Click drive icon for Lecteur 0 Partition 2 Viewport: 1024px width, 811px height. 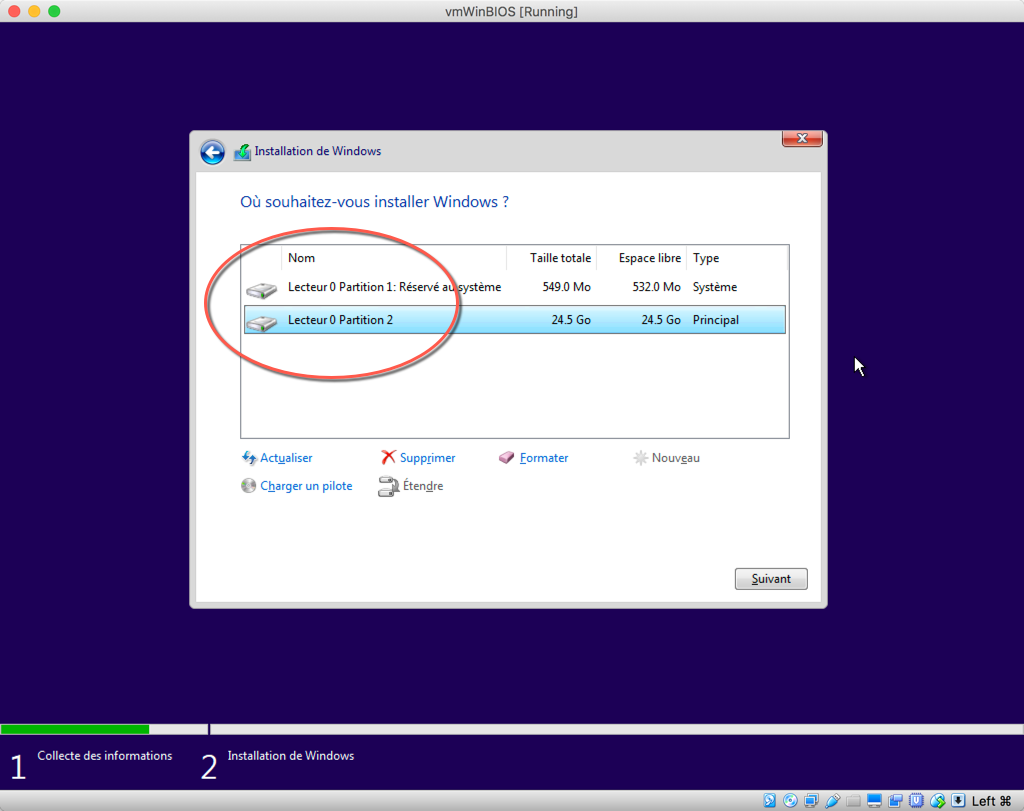262,322
